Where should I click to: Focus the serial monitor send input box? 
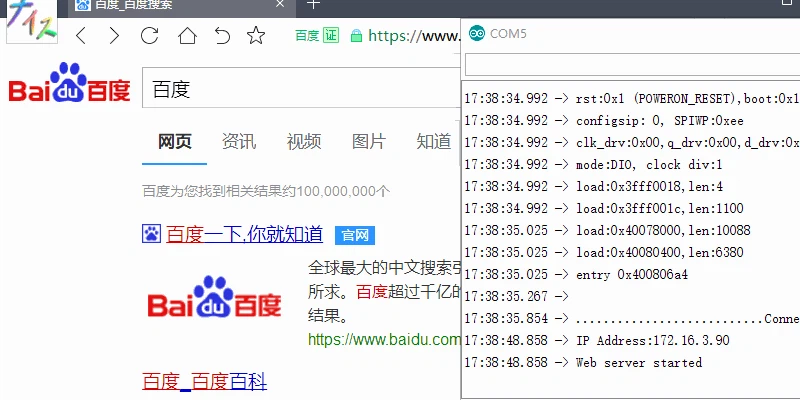tap(632, 65)
